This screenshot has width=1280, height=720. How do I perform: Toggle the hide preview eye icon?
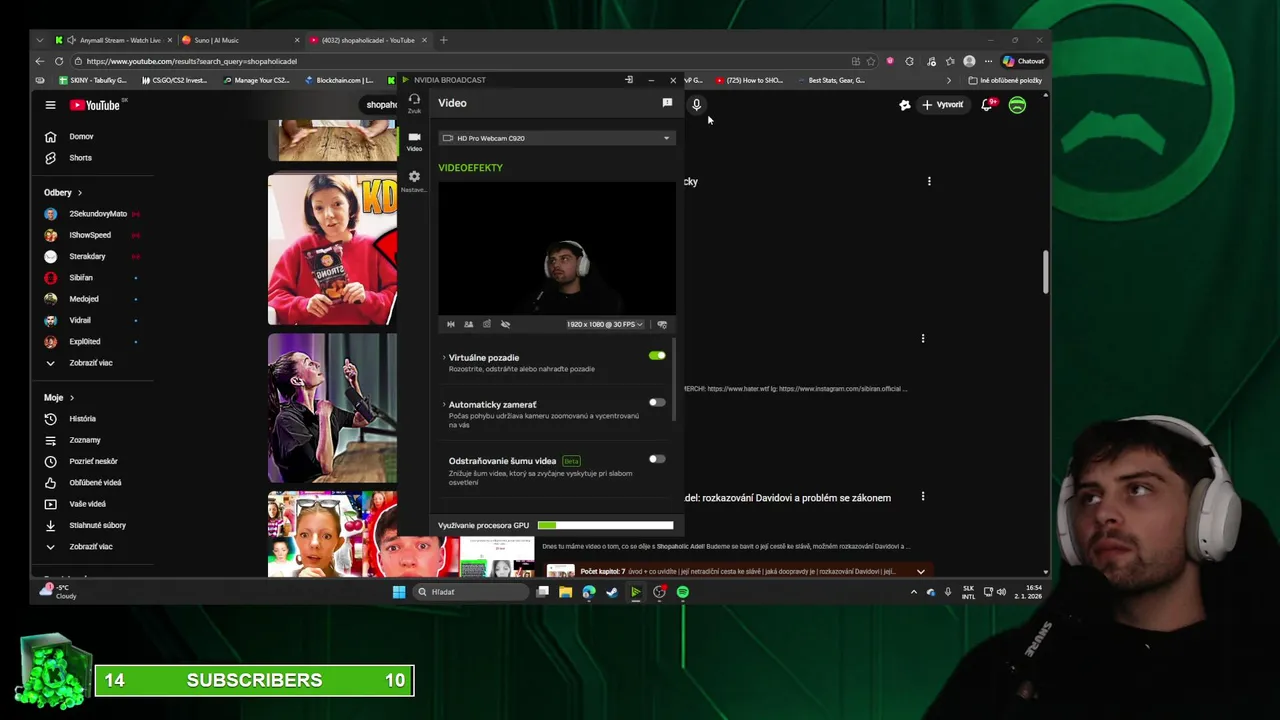click(x=505, y=324)
